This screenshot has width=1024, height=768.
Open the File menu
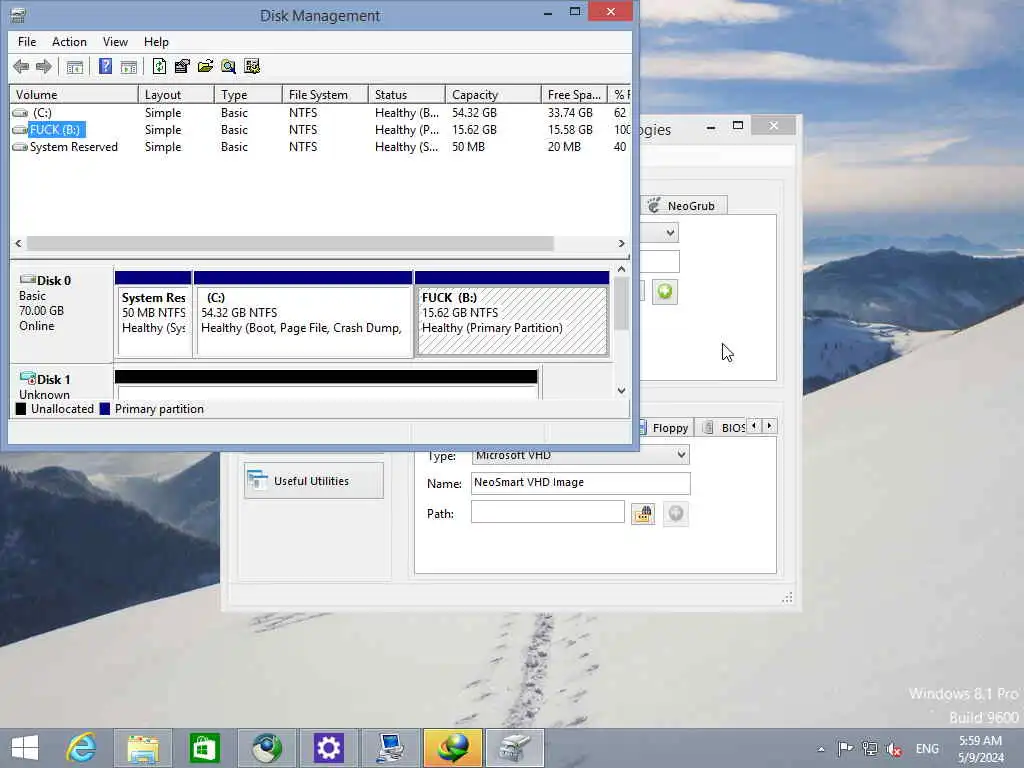(x=27, y=42)
